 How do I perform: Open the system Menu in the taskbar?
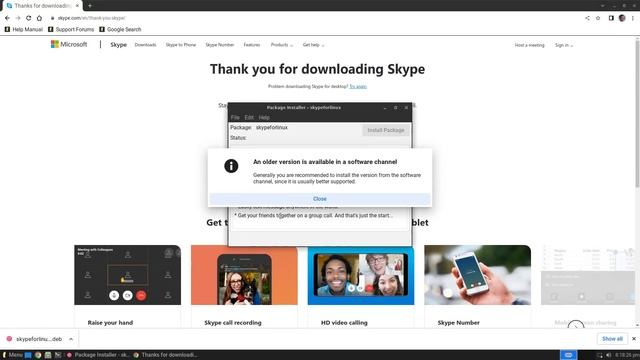(12, 355)
